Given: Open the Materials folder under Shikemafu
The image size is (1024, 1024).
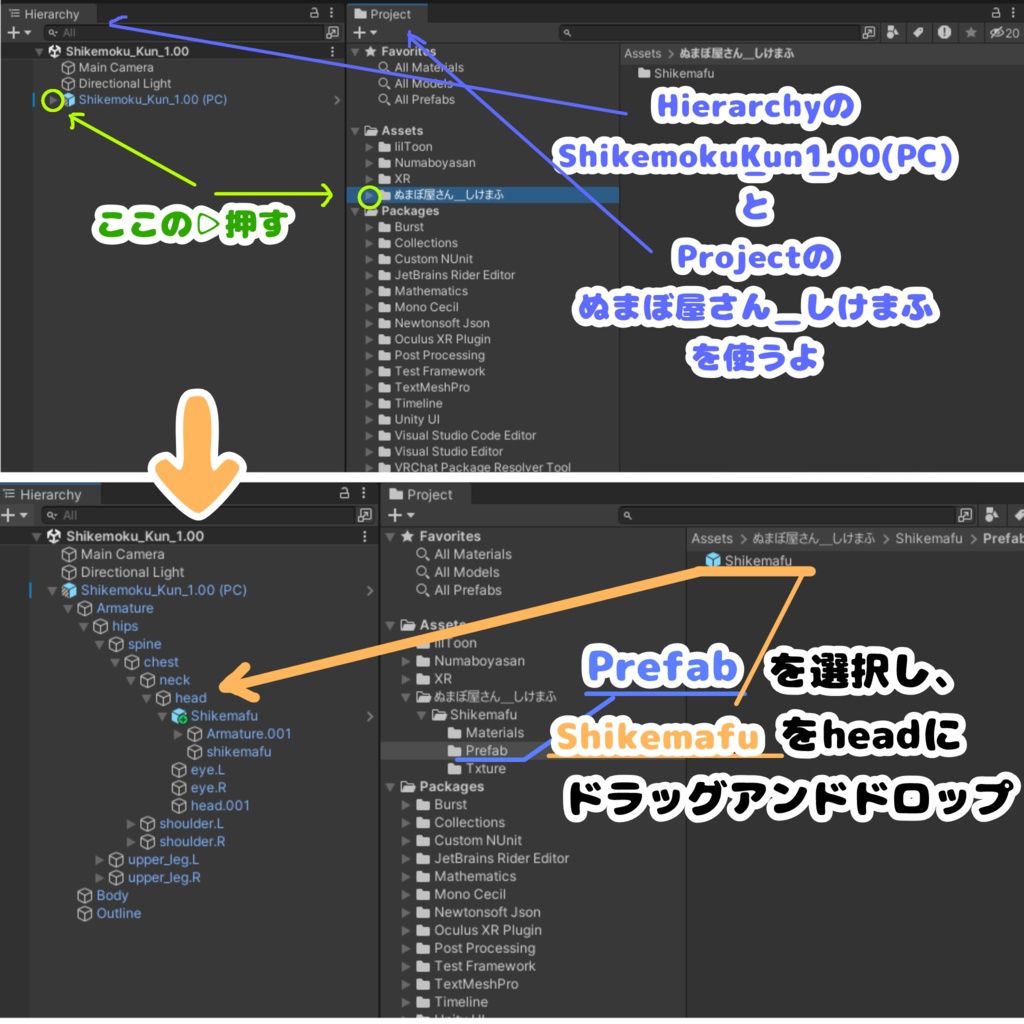Looking at the screenshot, I should point(486,733).
